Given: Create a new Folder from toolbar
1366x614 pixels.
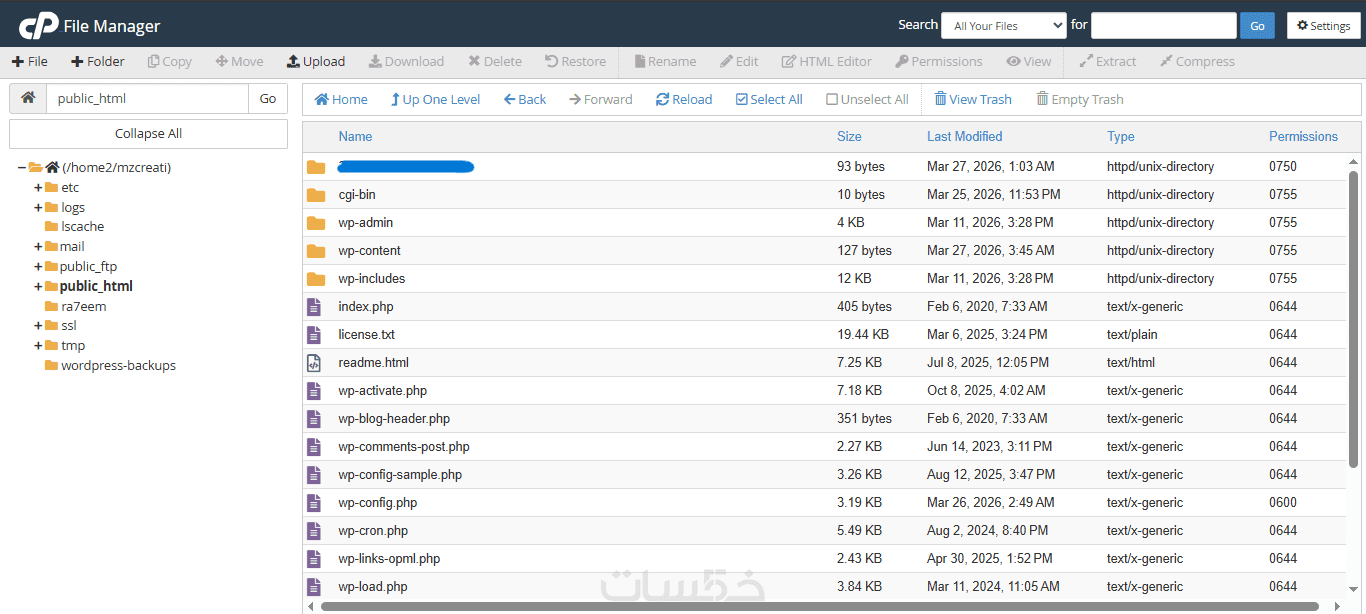Looking at the screenshot, I should pos(98,61).
